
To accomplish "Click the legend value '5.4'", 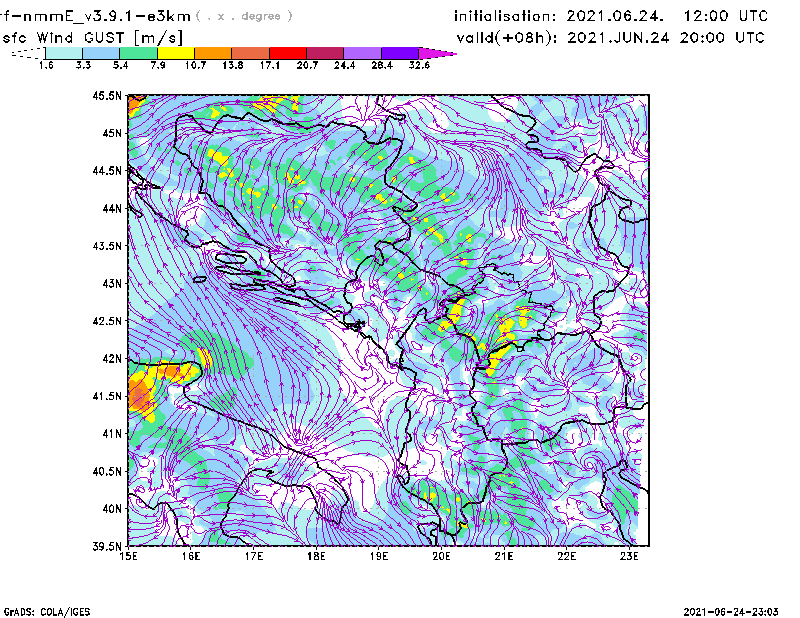I will coord(120,65).
